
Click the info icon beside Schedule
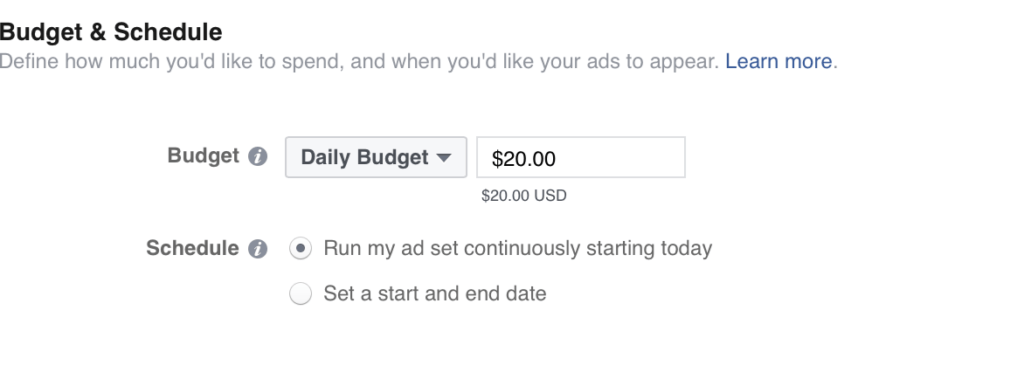pyautogui.click(x=257, y=249)
